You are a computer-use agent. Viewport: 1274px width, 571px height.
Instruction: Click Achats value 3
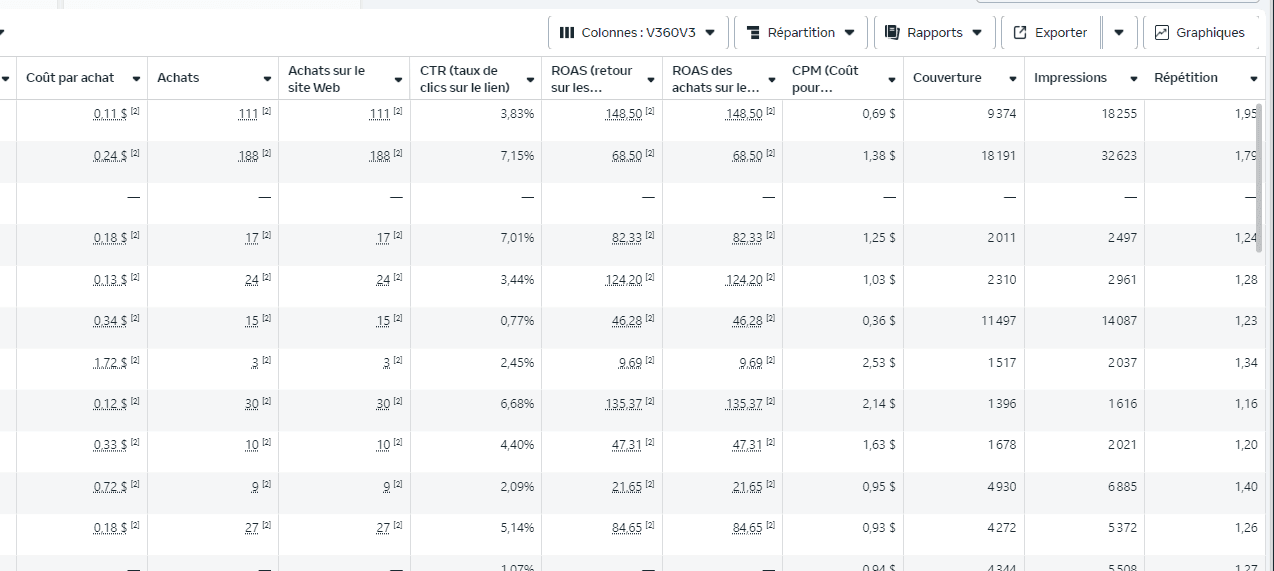pyautogui.click(x=256, y=362)
